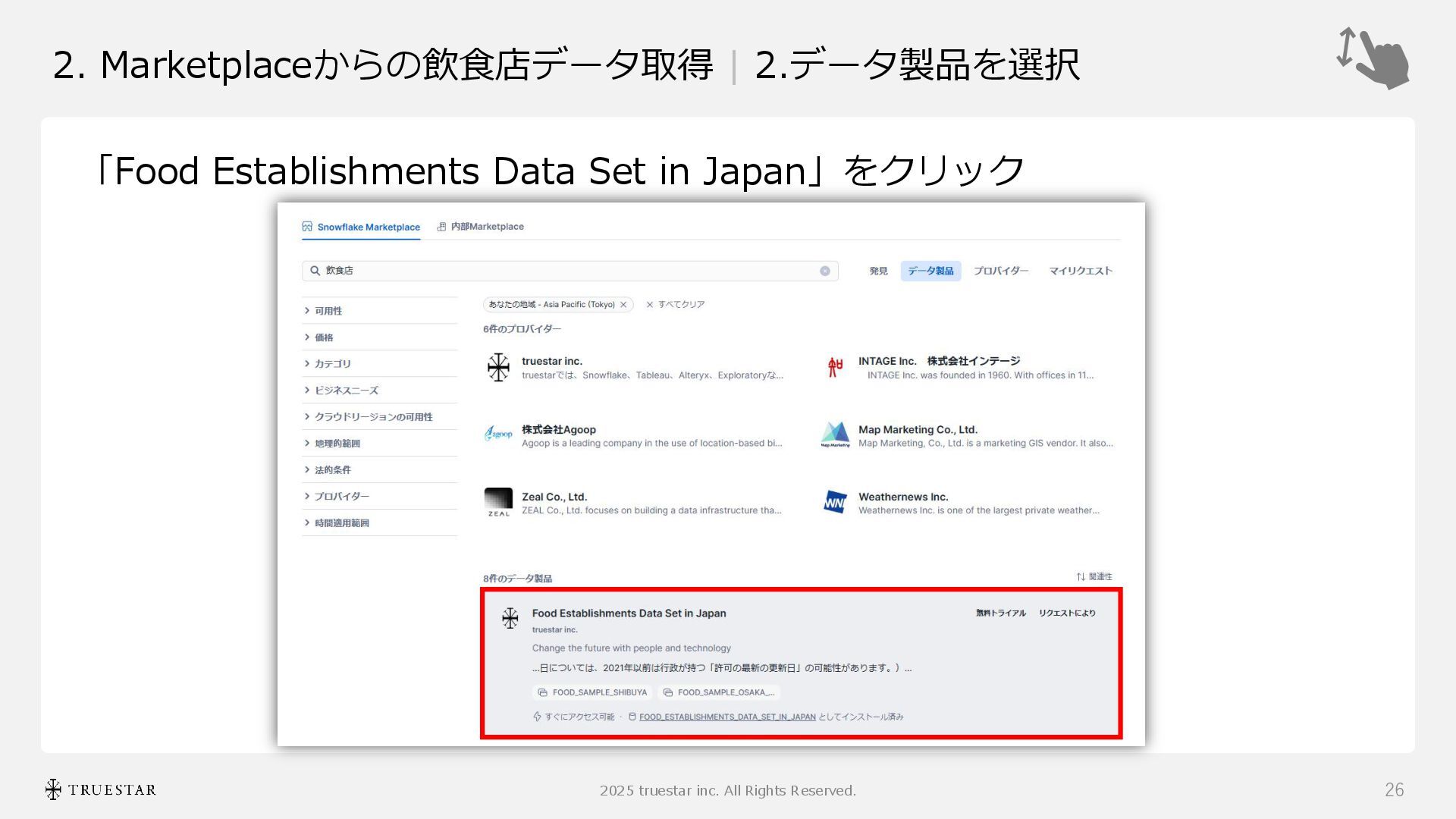The image size is (1456, 819).
Task: Expand the 可用性 filter section
Action: (328, 311)
